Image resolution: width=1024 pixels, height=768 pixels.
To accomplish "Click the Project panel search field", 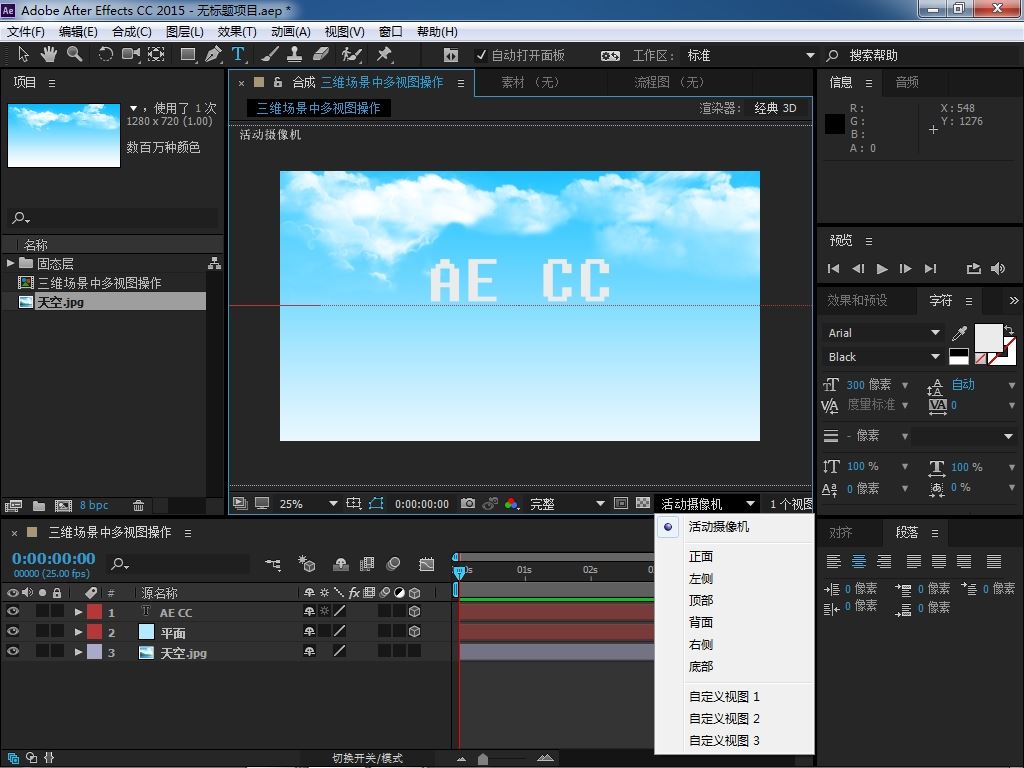I will (112, 217).
